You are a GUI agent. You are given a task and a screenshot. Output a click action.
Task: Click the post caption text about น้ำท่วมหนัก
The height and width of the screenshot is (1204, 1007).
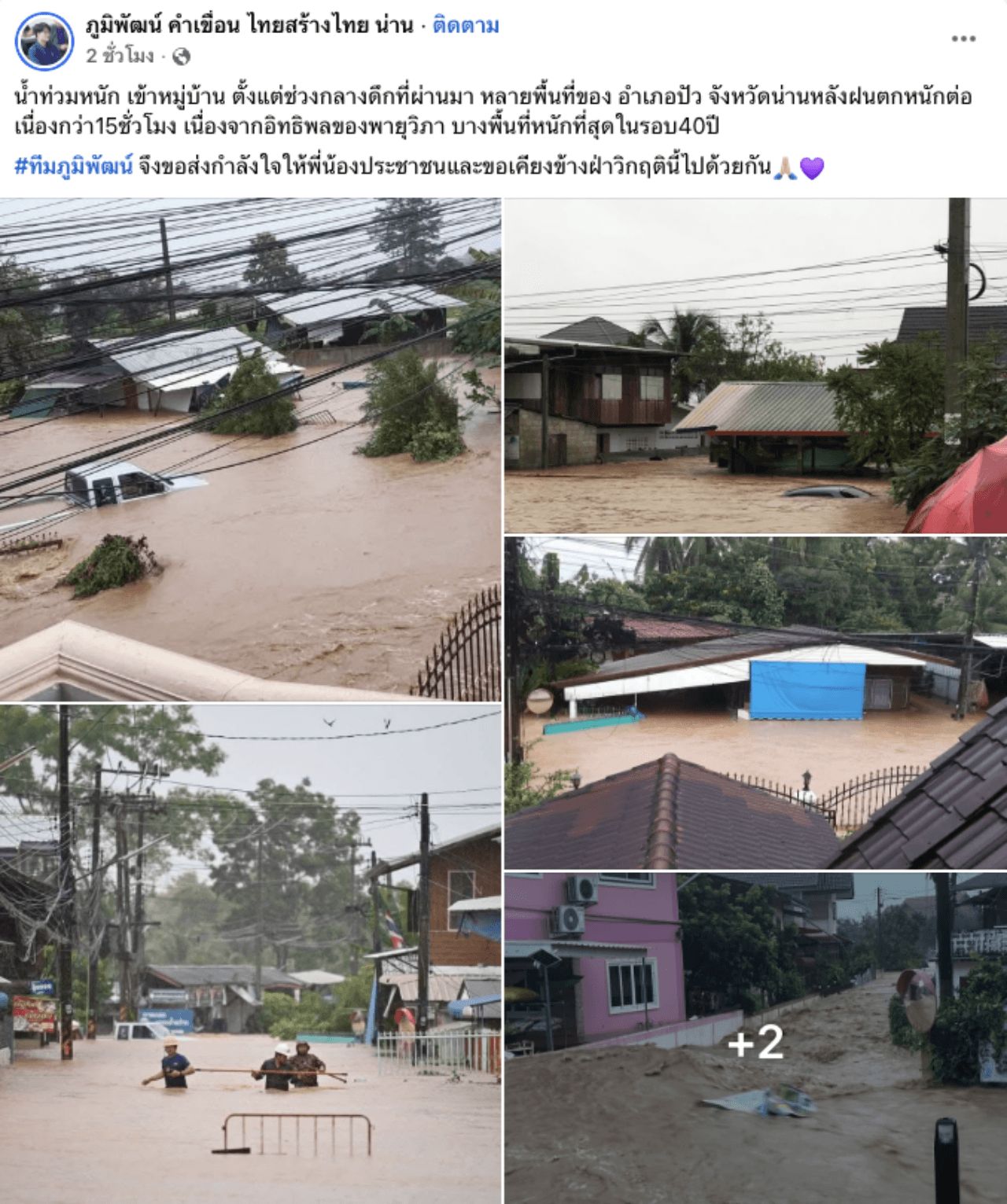pos(494,110)
